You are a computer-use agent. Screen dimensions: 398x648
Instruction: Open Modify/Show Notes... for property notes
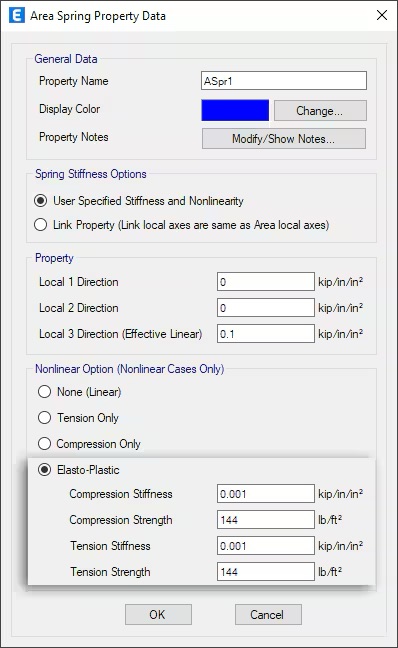284,138
